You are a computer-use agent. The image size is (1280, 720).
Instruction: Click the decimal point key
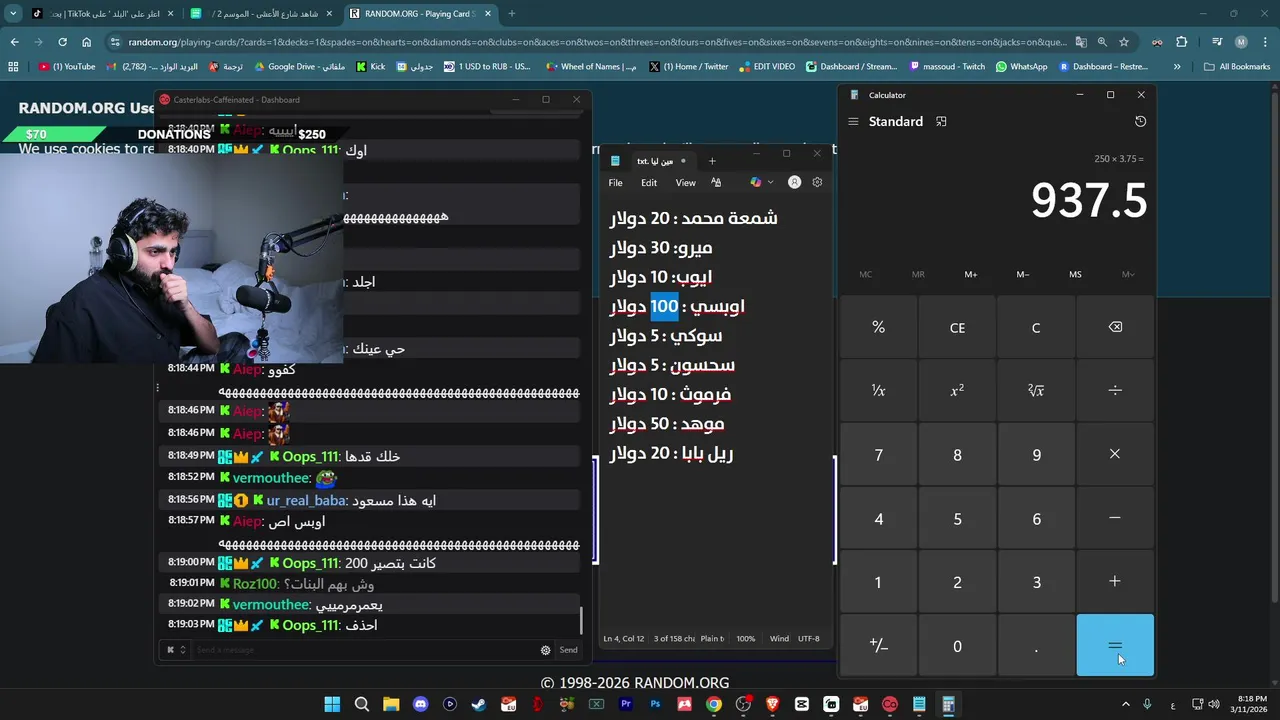(x=1036, y=646)
